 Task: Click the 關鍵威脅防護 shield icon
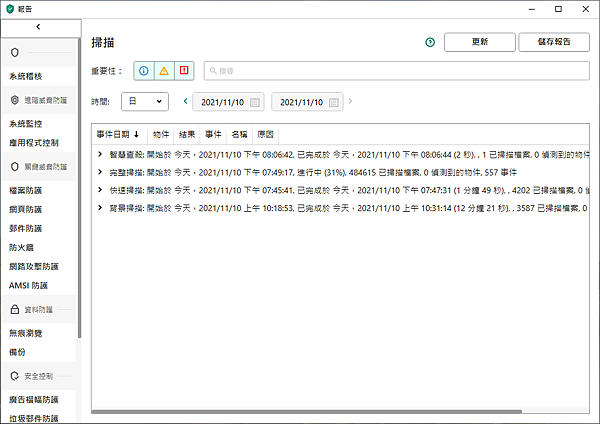coord(15,166)
